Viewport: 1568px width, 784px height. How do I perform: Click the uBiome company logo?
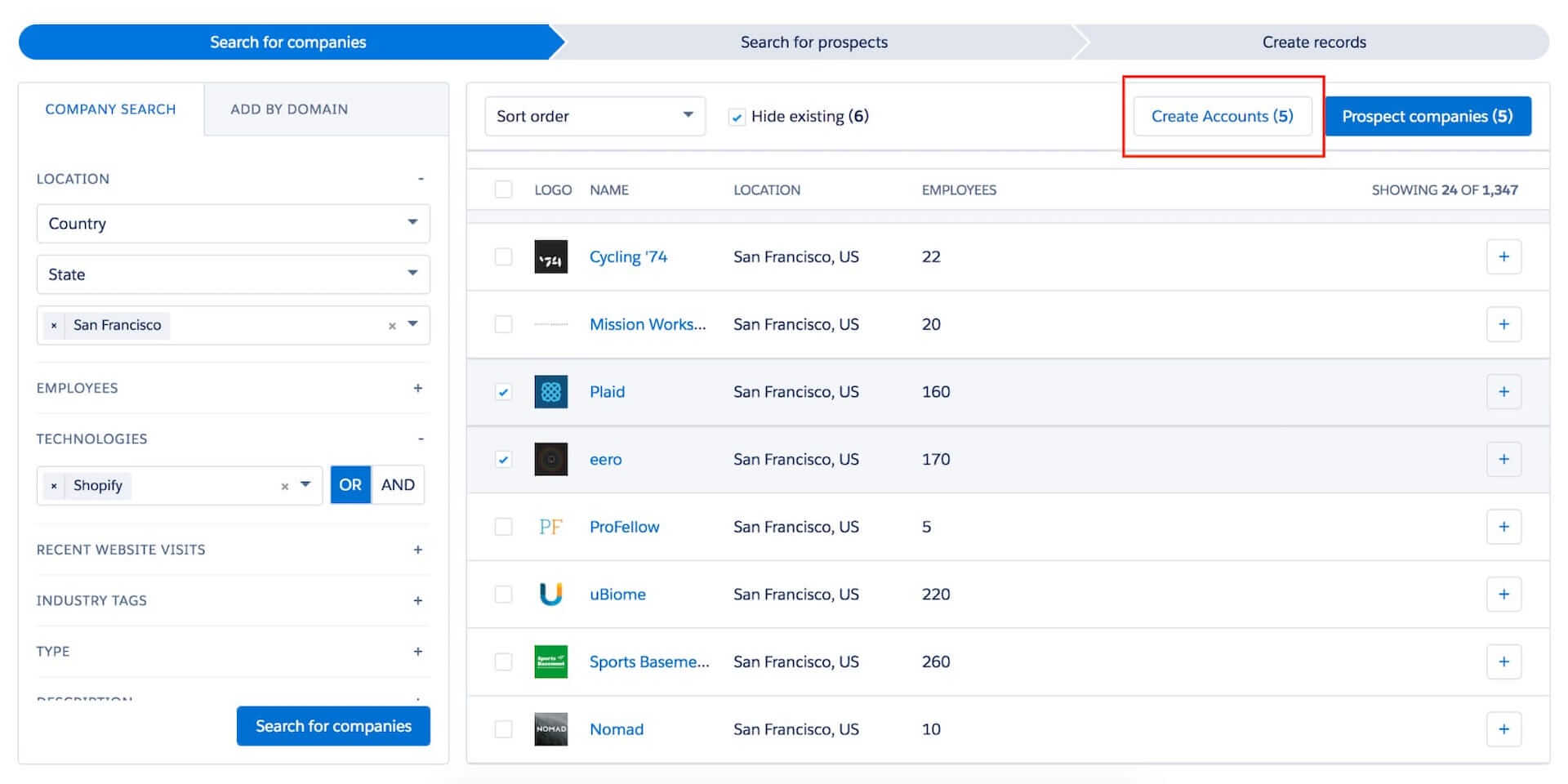coord(550,595)
